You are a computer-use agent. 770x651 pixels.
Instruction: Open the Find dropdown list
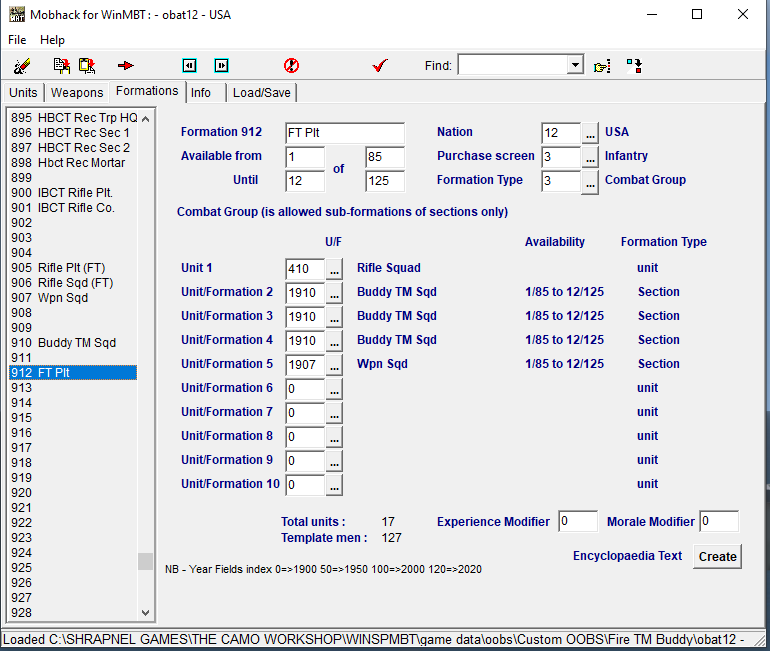[x=574, y=66]
